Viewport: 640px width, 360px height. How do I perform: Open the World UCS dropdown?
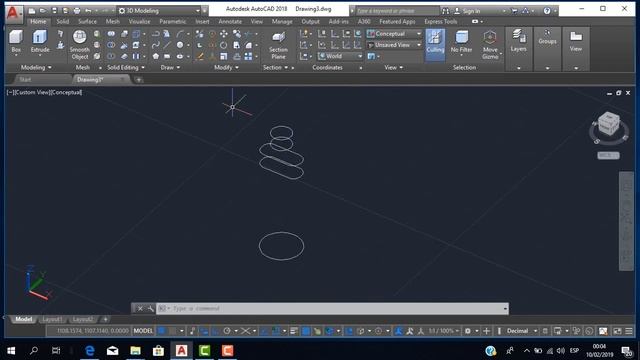tap(340, 56)
